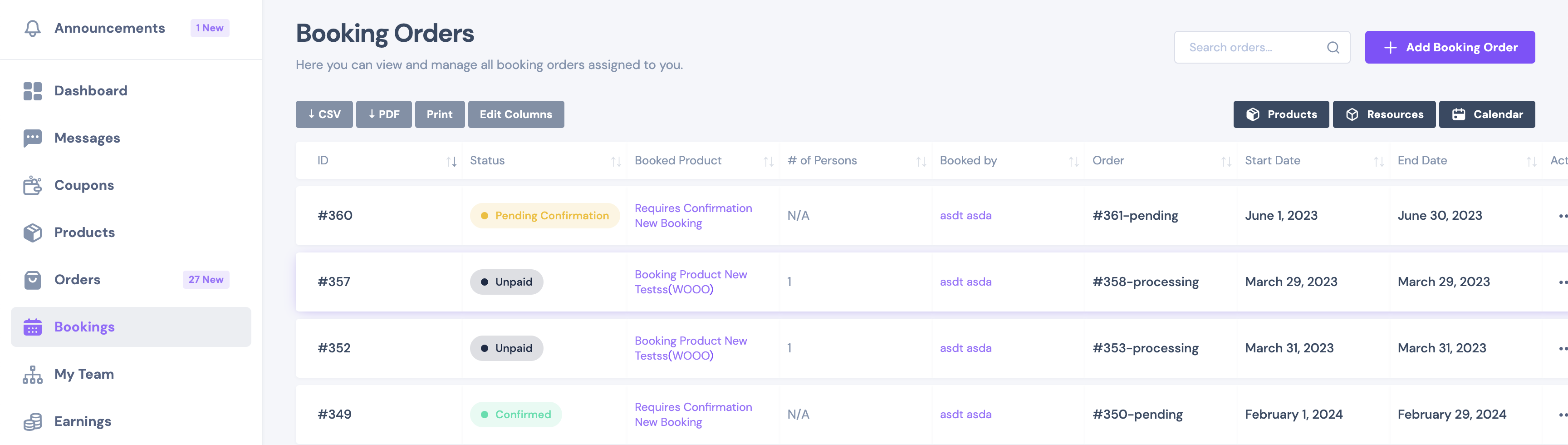Click the Add Booking Order button
Viewport: 1568px width, 445px height.
[1449, 48]
